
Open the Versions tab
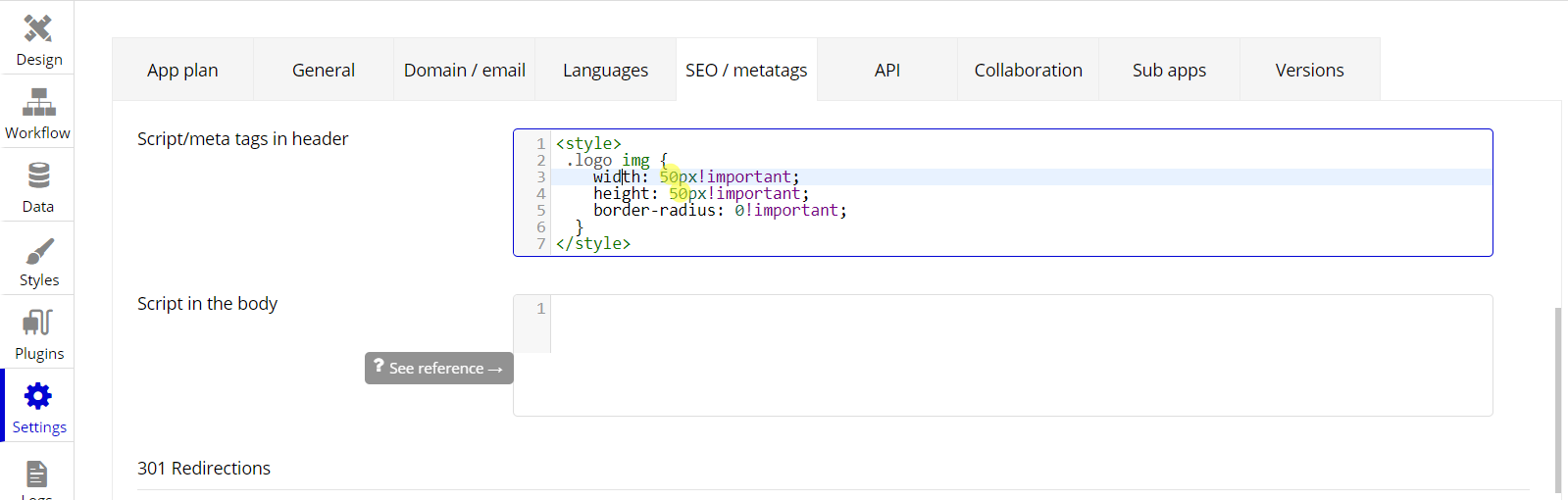click(1310, 70)
